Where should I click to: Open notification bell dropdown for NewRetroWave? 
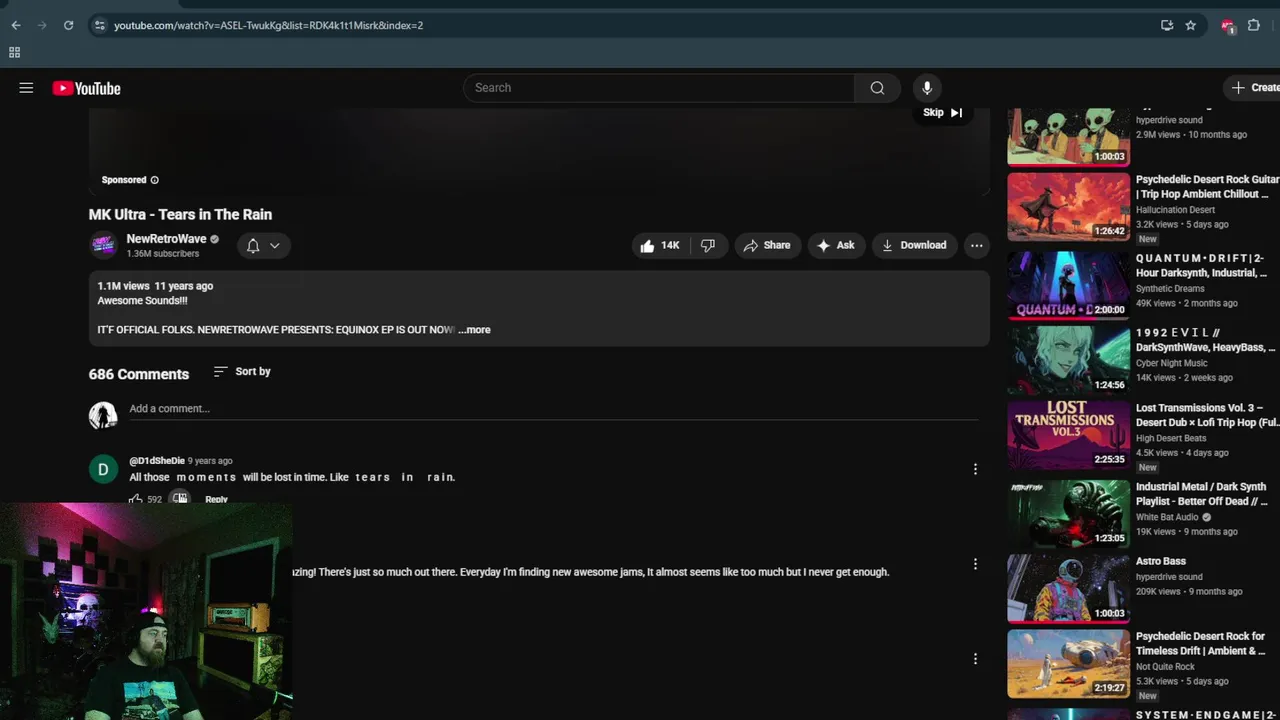[264, 246]
